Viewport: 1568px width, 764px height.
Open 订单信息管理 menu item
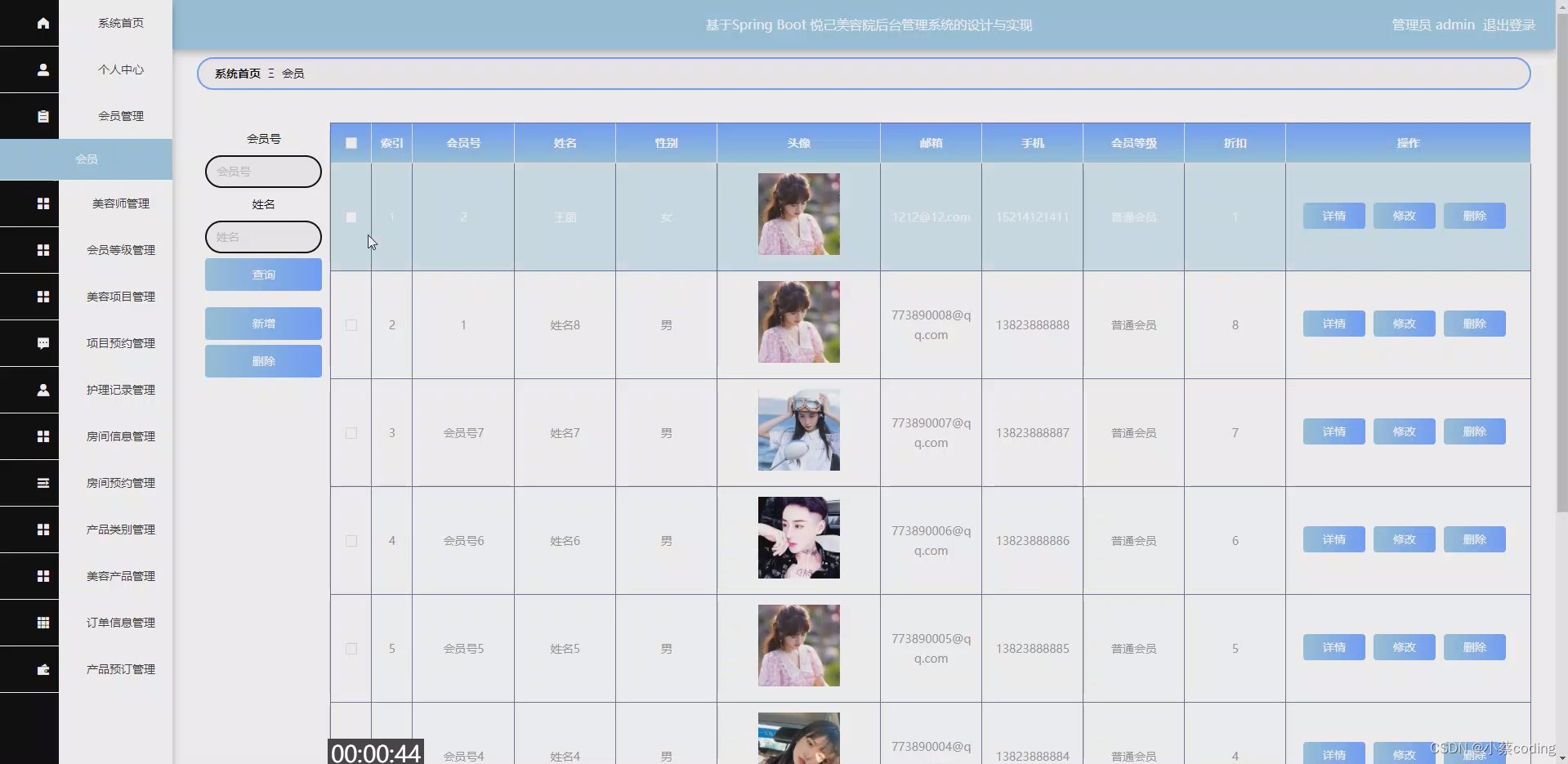point(121,623)
